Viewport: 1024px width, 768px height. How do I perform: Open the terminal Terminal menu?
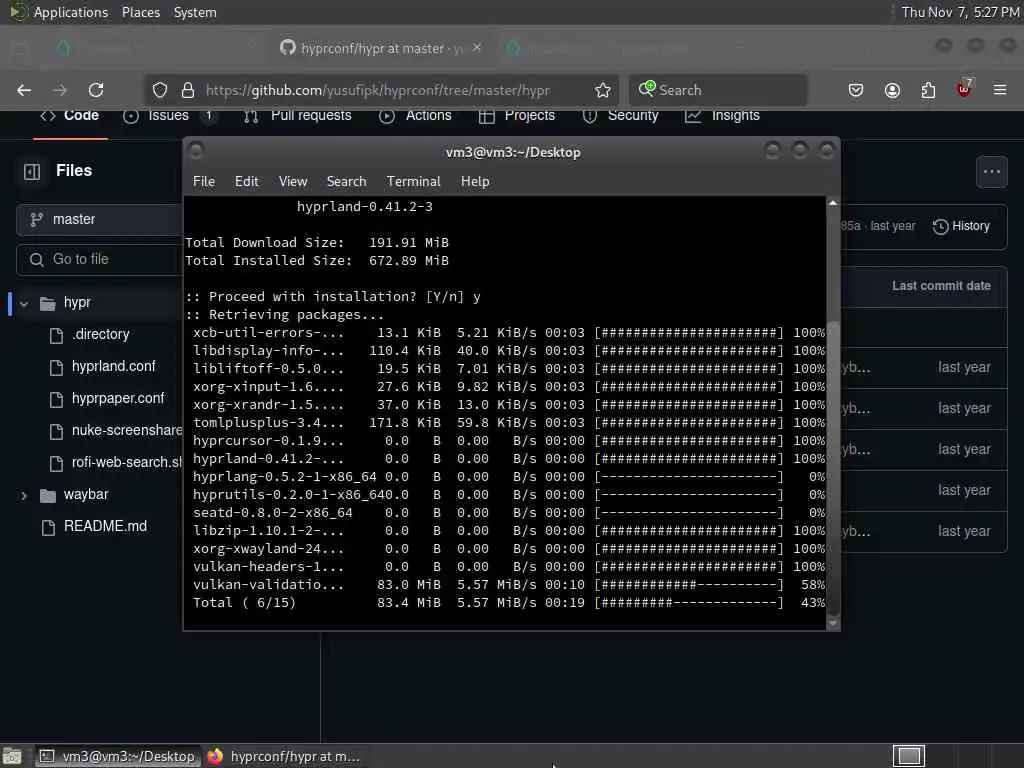point(413,182)
